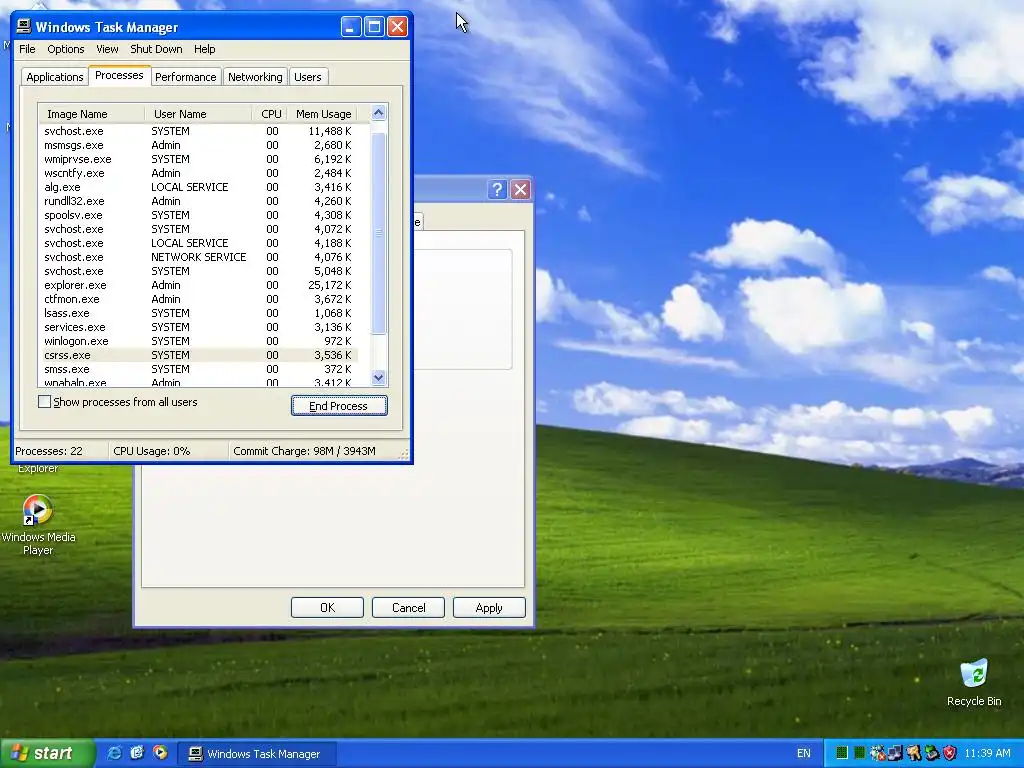Click 'Processes: 22' in status bar
1024x768 pixels.
[x=49, y=451]
